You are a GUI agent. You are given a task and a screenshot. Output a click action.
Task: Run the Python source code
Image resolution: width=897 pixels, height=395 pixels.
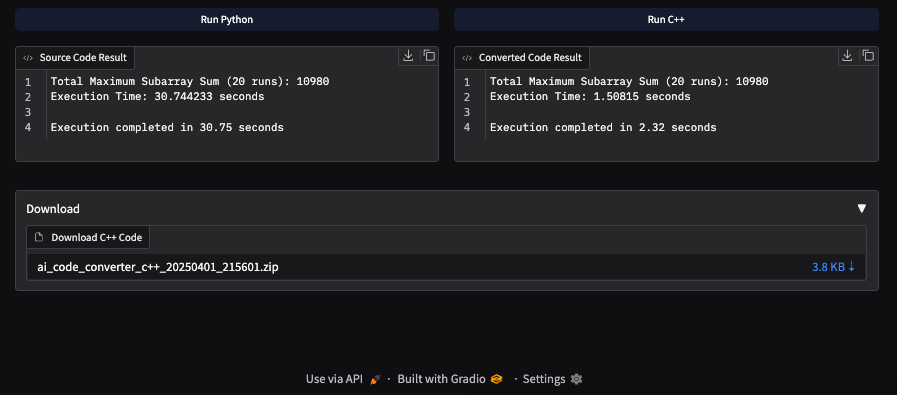[227, 19]
